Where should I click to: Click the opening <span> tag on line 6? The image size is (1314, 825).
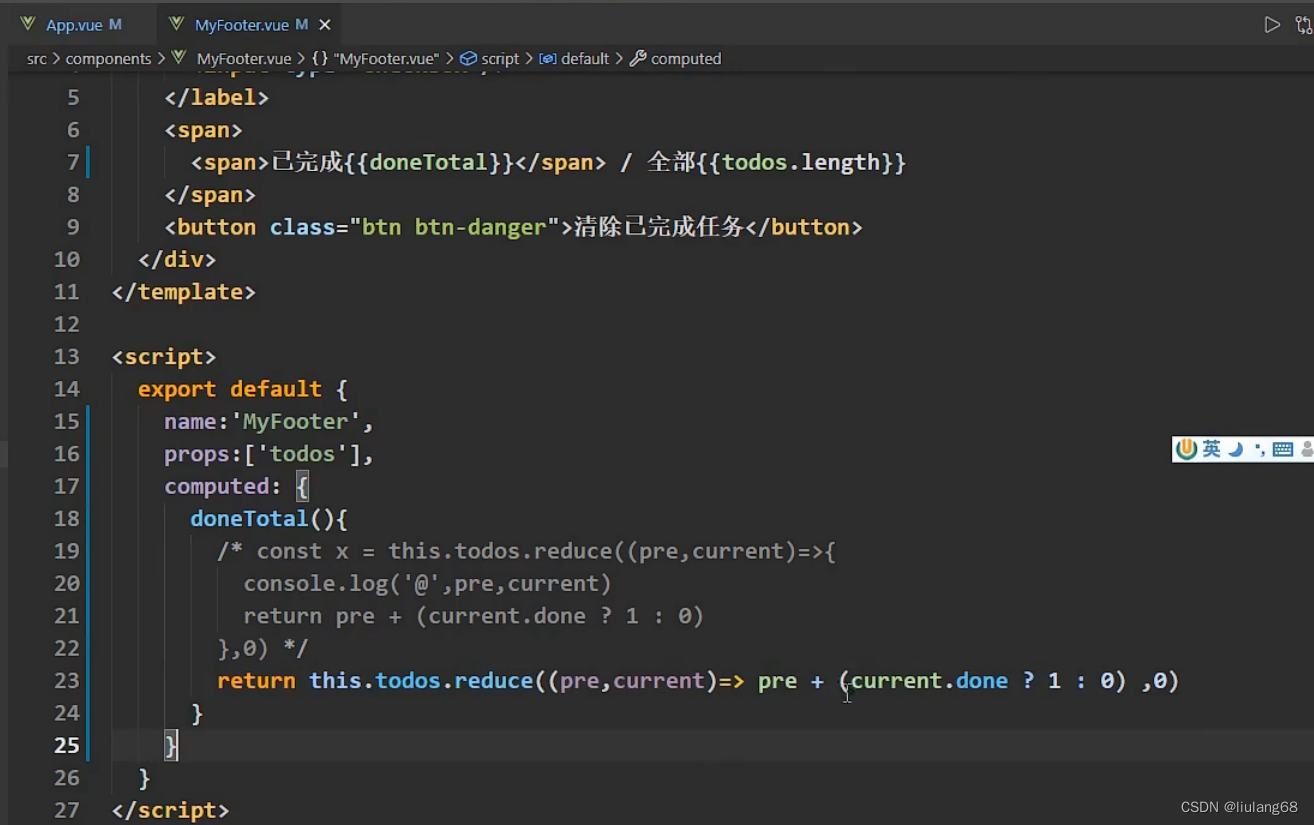coord(204,130)
